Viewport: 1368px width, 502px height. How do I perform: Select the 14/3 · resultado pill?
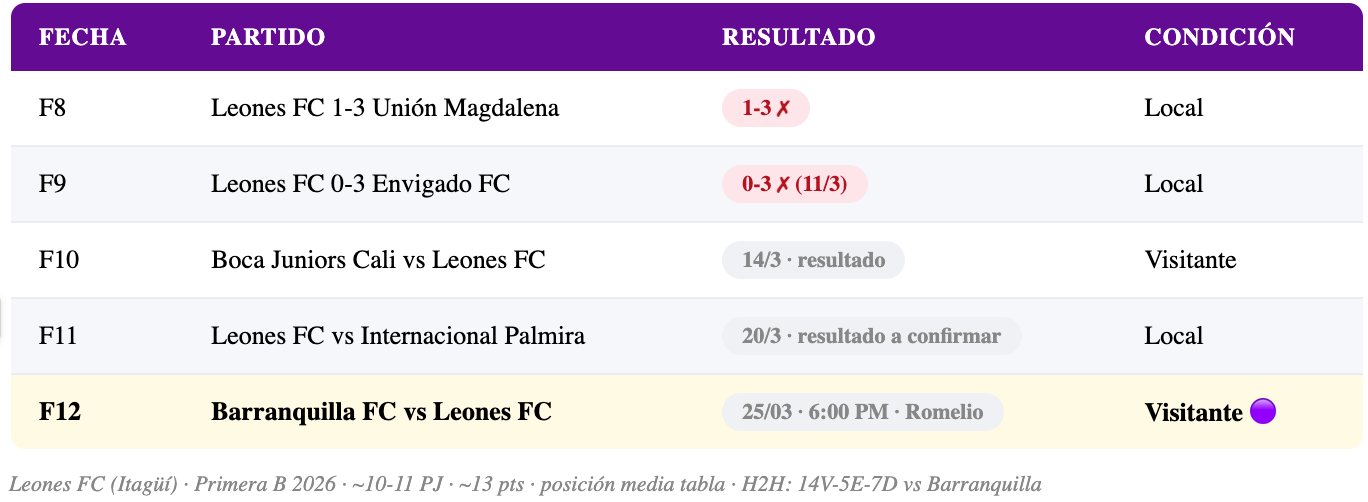(x=813, y=260)
